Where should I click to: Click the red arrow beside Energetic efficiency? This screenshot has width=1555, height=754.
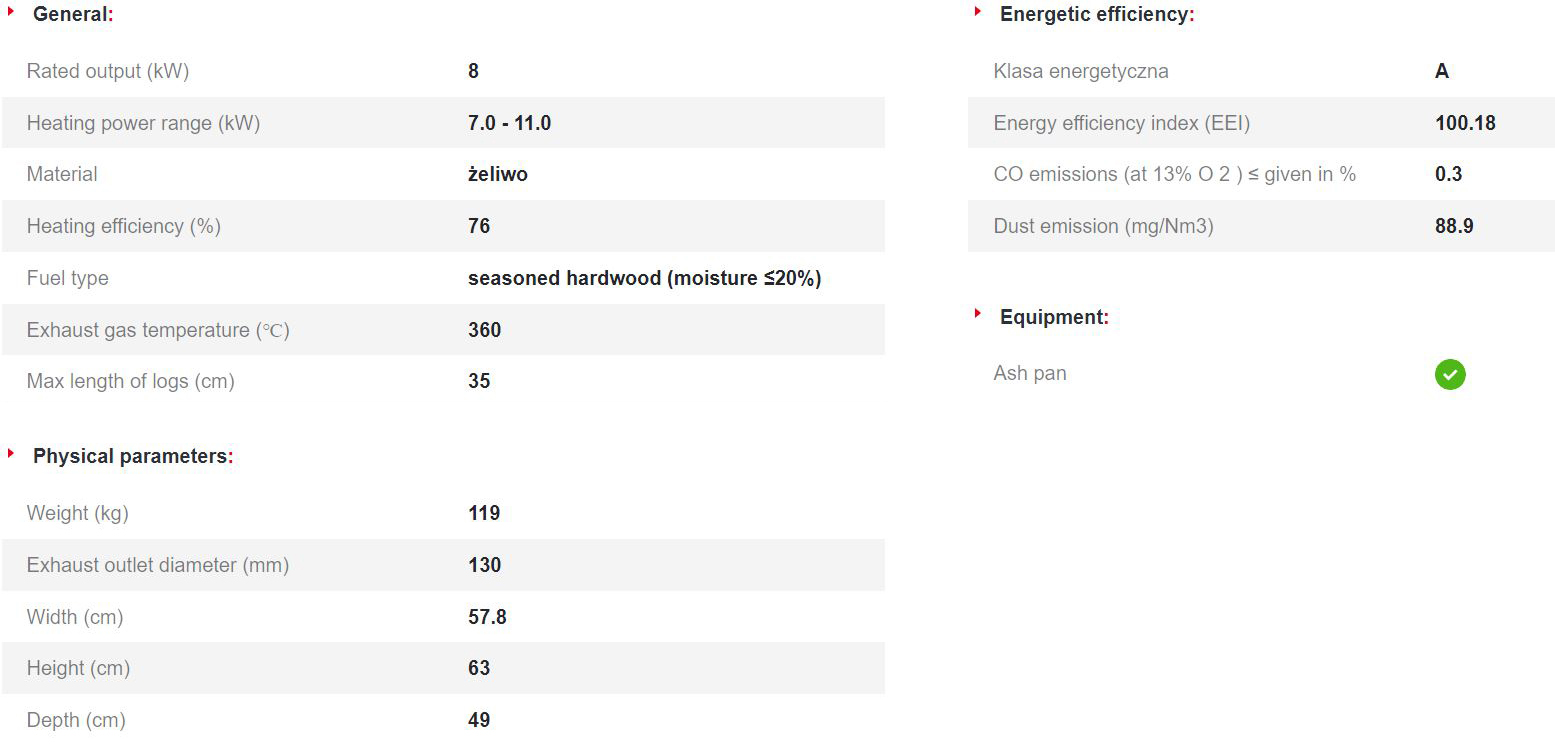coord(978,13)
